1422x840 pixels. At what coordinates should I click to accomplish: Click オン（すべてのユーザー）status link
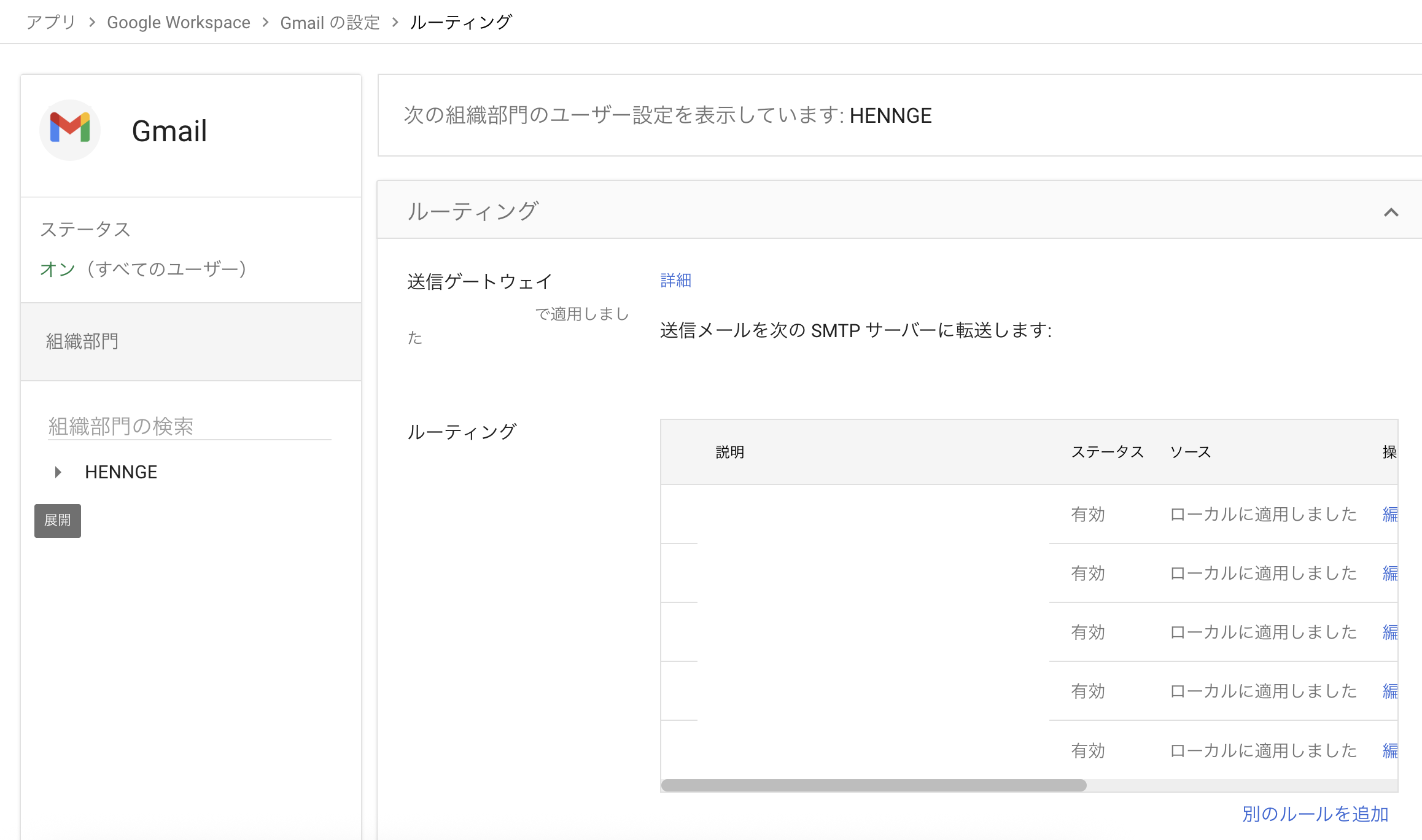pos(144,268)
